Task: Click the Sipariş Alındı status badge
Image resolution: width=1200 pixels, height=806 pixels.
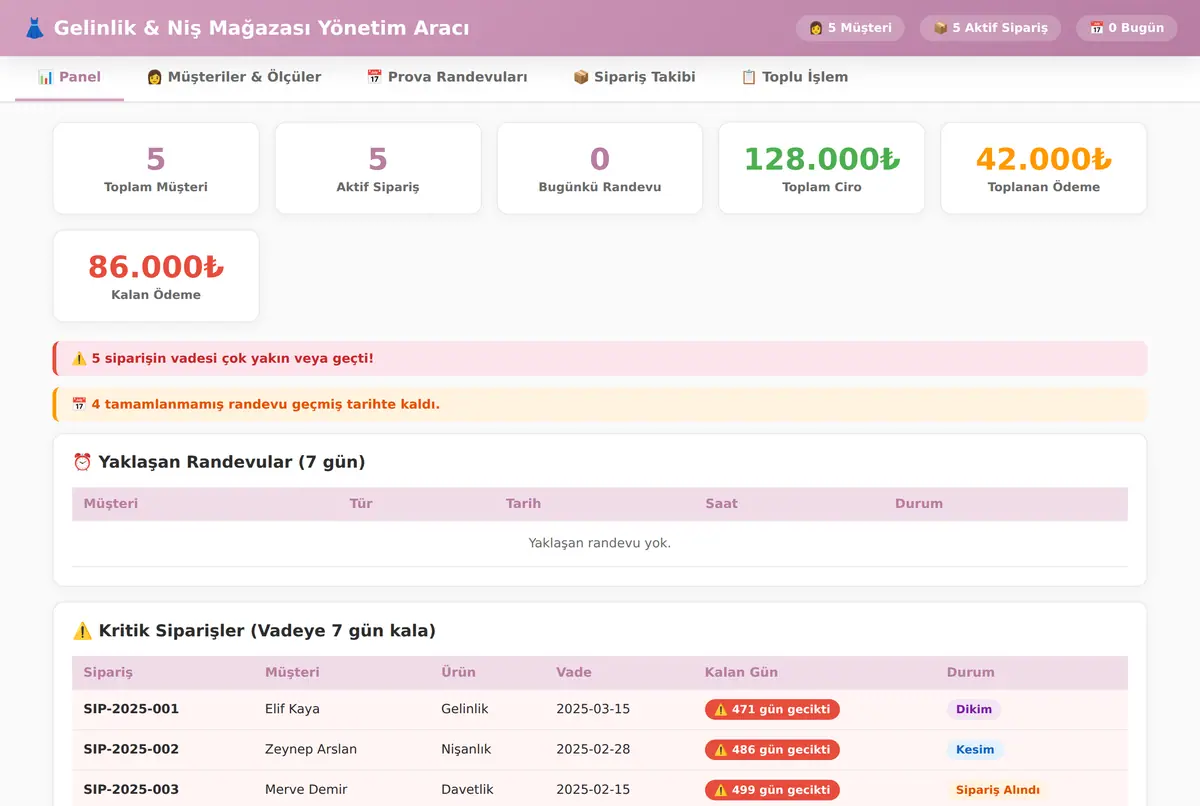Action: point(998,790)
